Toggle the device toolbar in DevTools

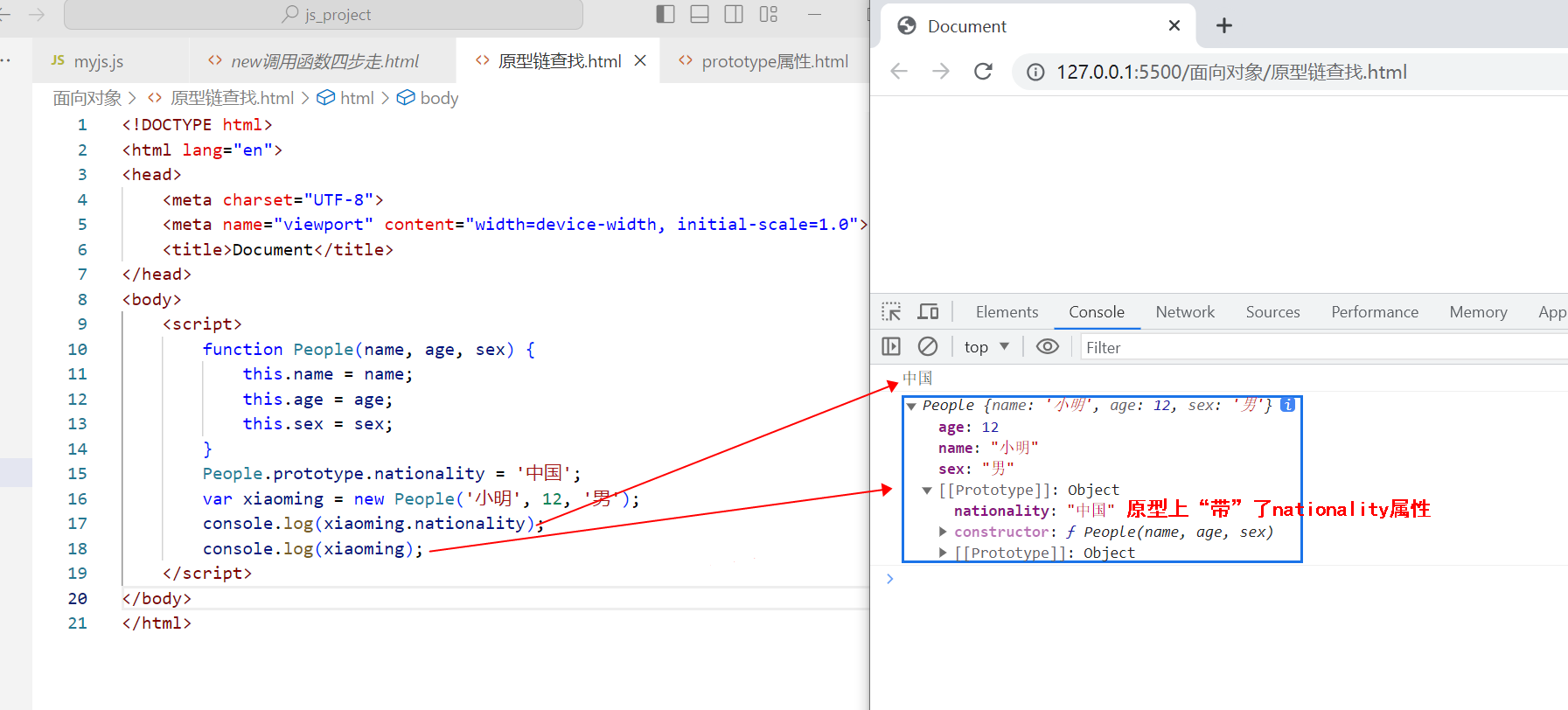[928, 312]
